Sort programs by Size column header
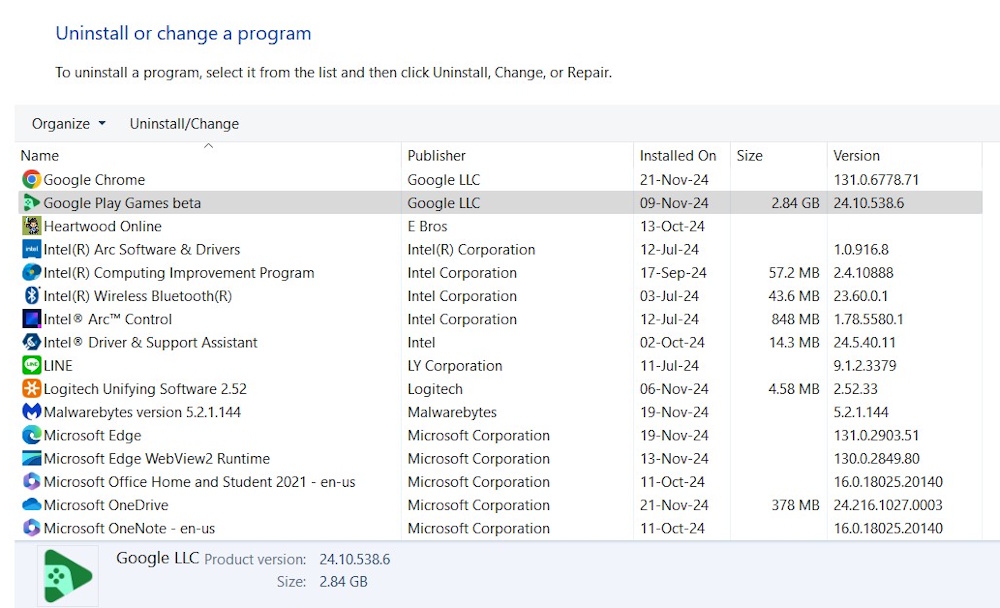This screenshot has width=1000, height=608. click(x=749, y=156)
